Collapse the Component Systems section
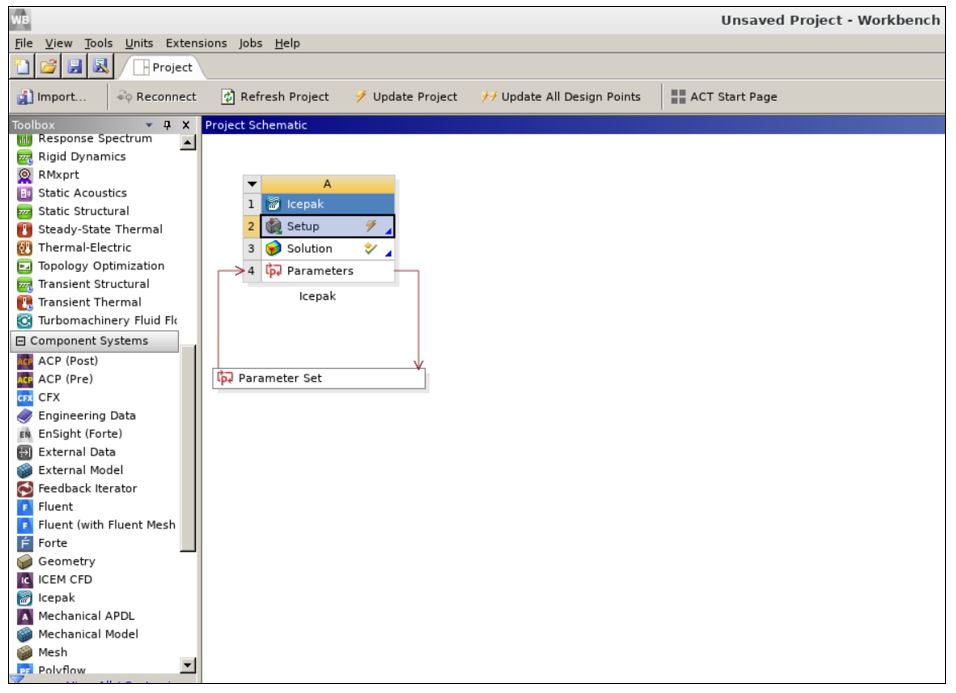This screenshot has width=956, height=693. click(x=21, y=341)
